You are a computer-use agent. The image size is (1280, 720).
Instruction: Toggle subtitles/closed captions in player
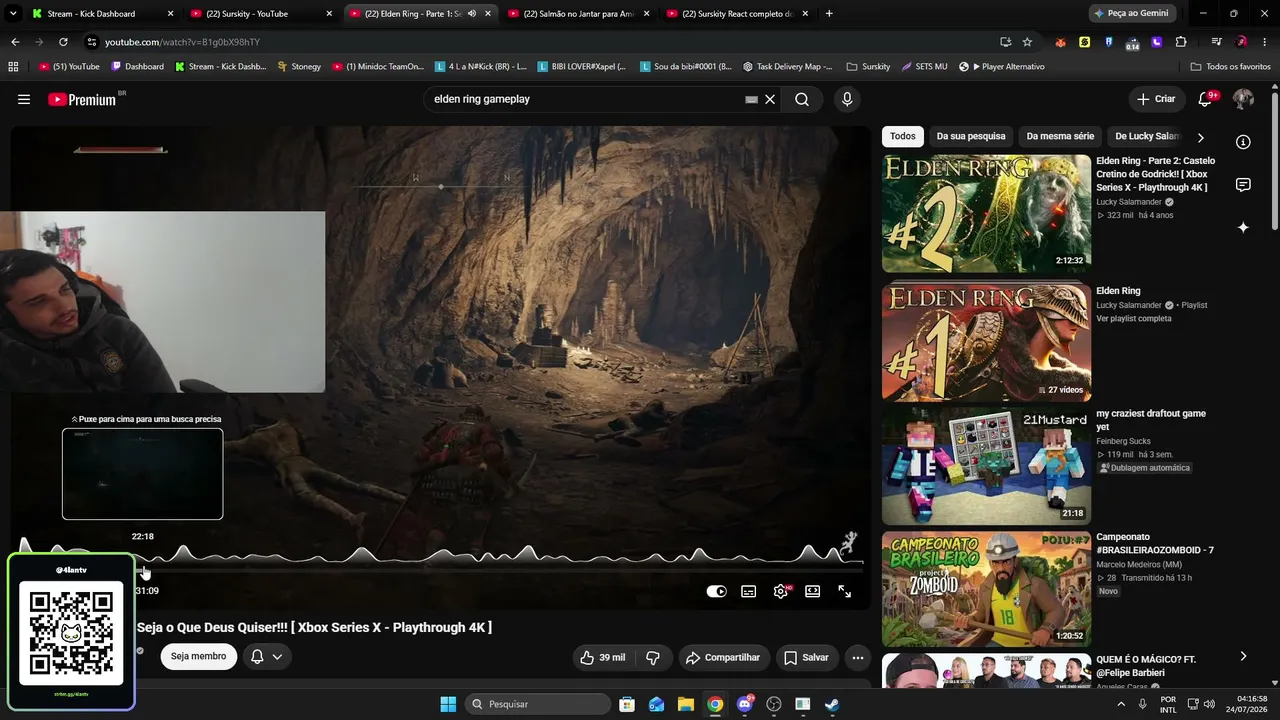coord(749,591)
